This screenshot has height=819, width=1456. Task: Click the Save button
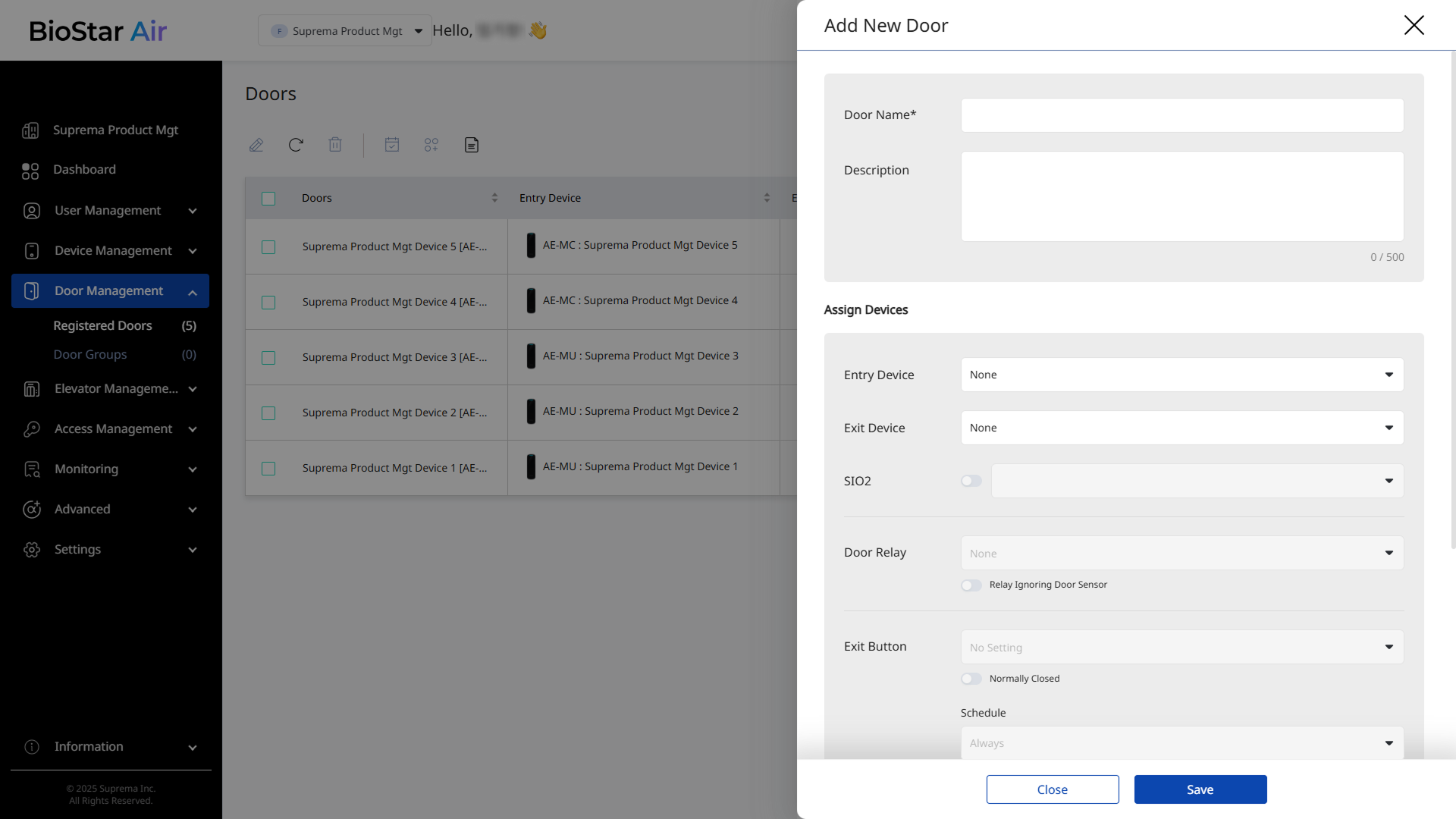click(x=1200, y=789)
